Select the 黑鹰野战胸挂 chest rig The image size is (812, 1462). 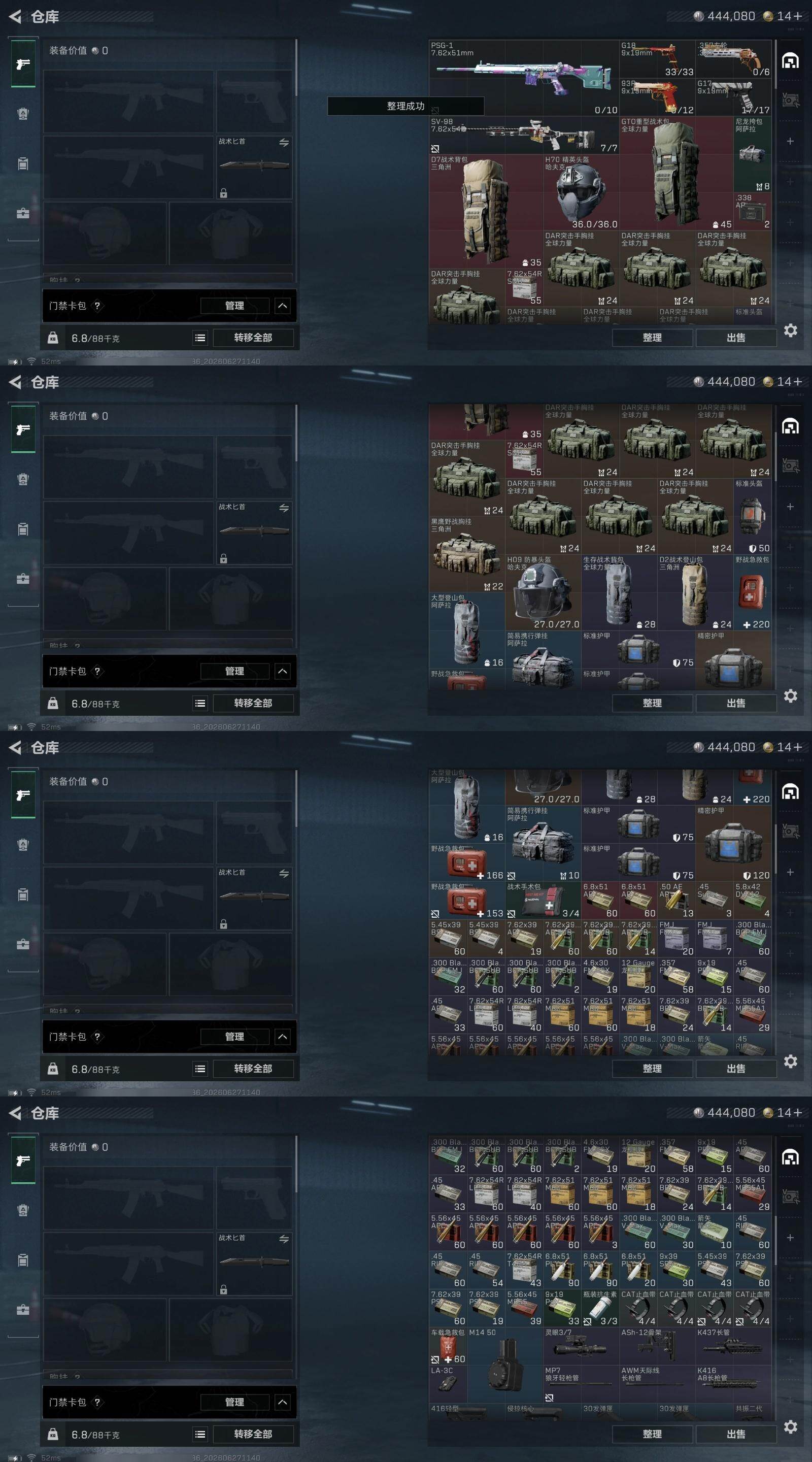[467, 554]
